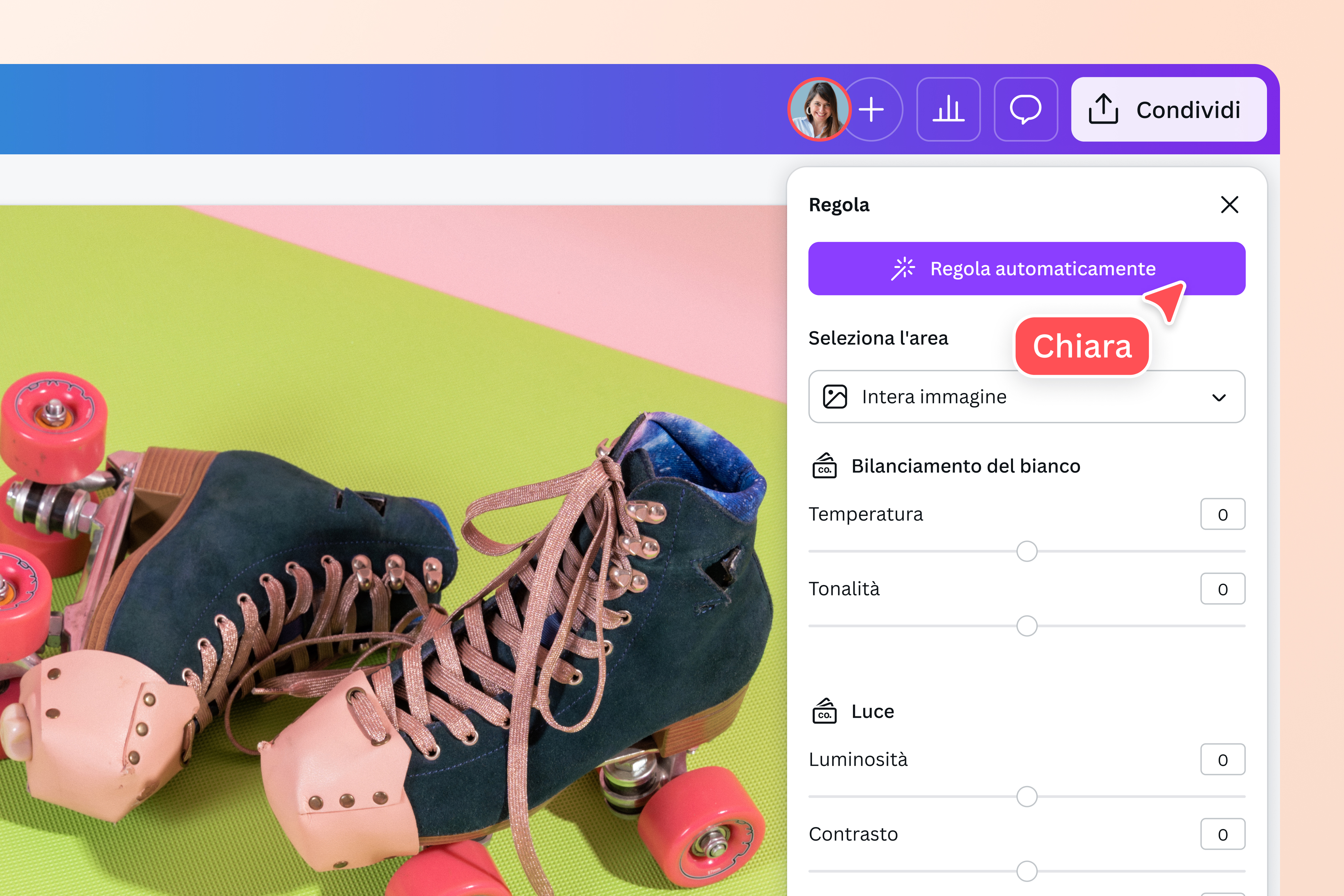This screenshot has height=896, width=1344.
Task: Click Regola automaticamente button
Action: 1026,269
